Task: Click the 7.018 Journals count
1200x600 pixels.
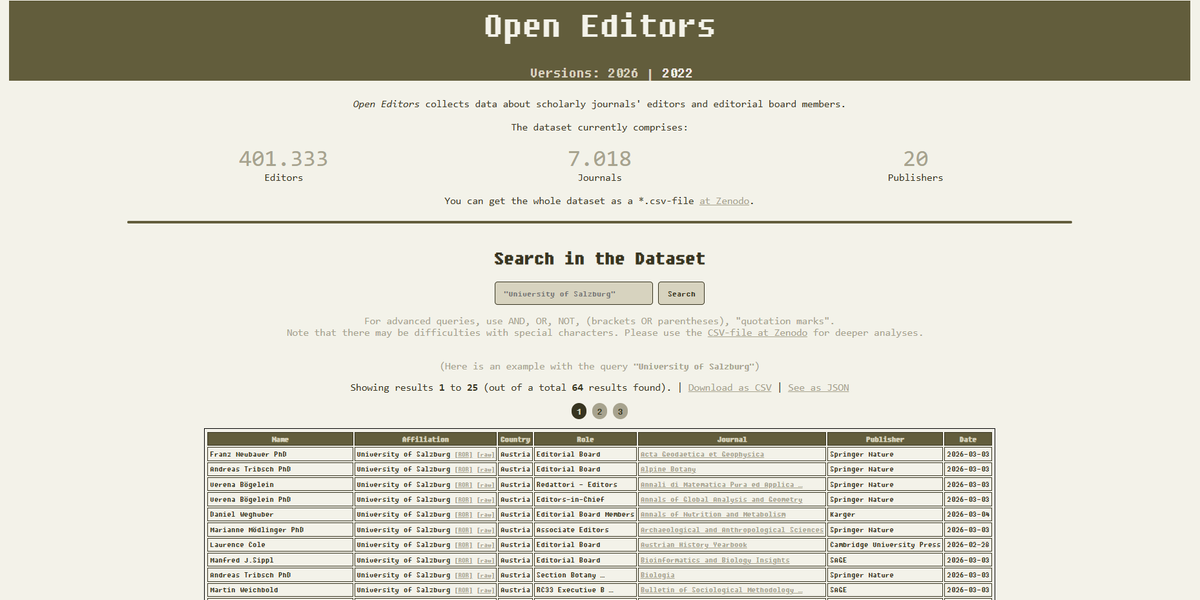Action: [x=599, y=158]
